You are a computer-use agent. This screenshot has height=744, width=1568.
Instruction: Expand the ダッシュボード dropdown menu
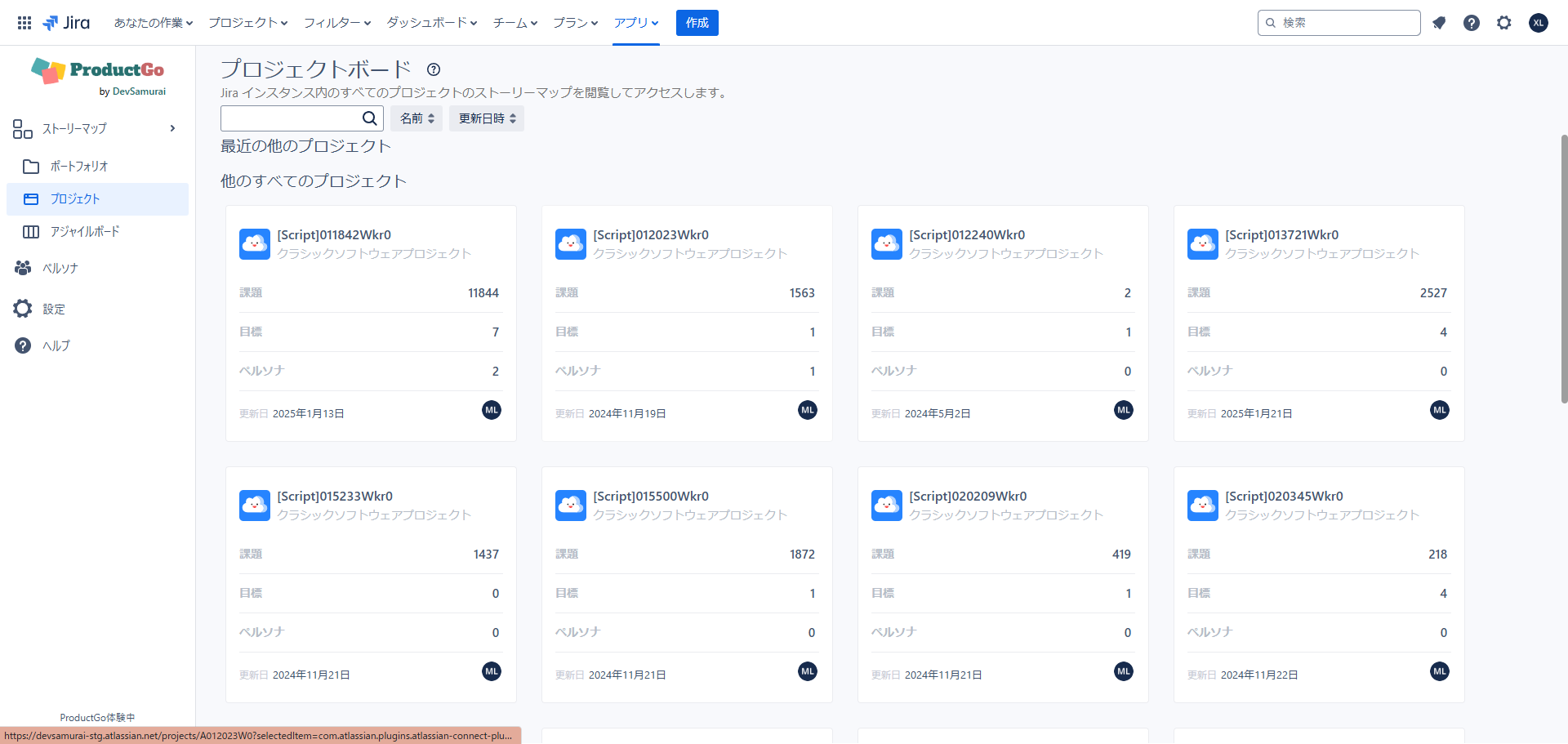coord(431,23)
